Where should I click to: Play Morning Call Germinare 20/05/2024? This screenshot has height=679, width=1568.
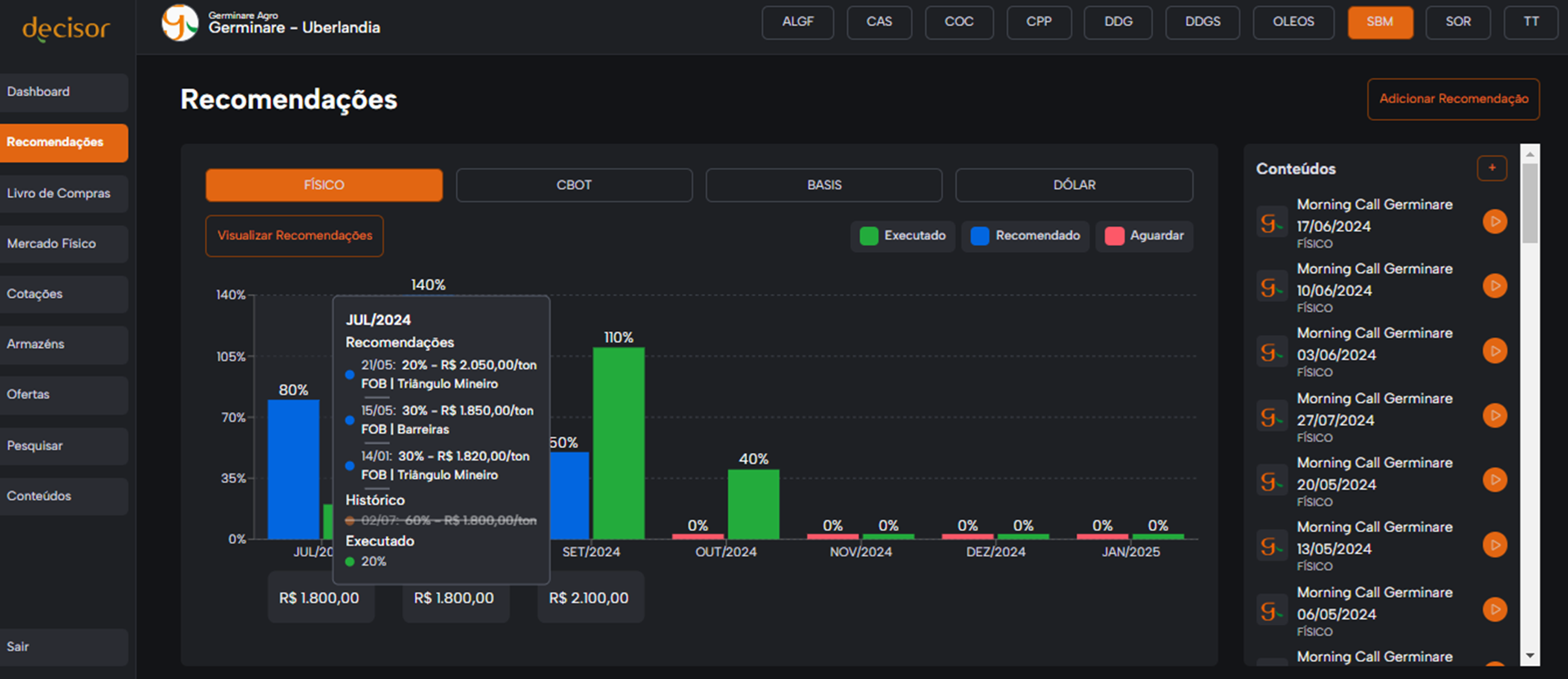click(1495, 480)
